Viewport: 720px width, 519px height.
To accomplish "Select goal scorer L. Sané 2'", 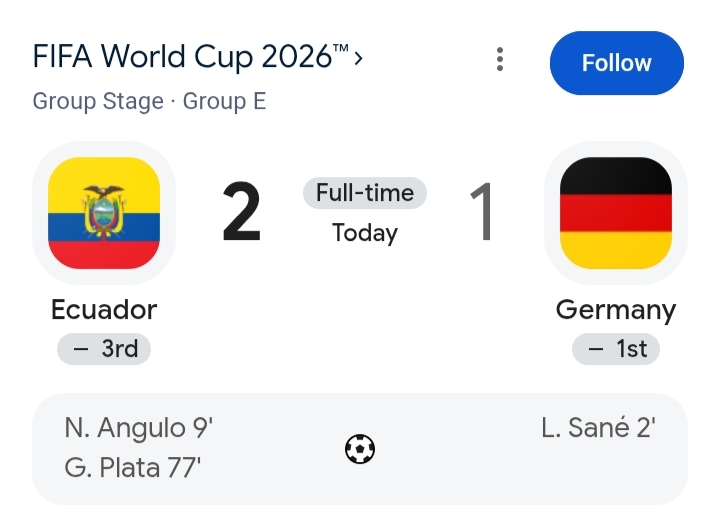I will 598,428.
